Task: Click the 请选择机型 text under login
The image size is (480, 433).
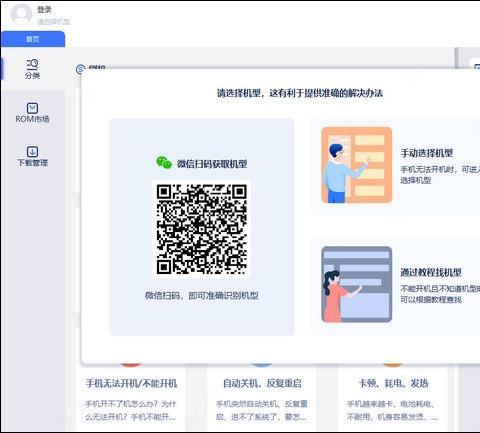Action: point(53,22)
